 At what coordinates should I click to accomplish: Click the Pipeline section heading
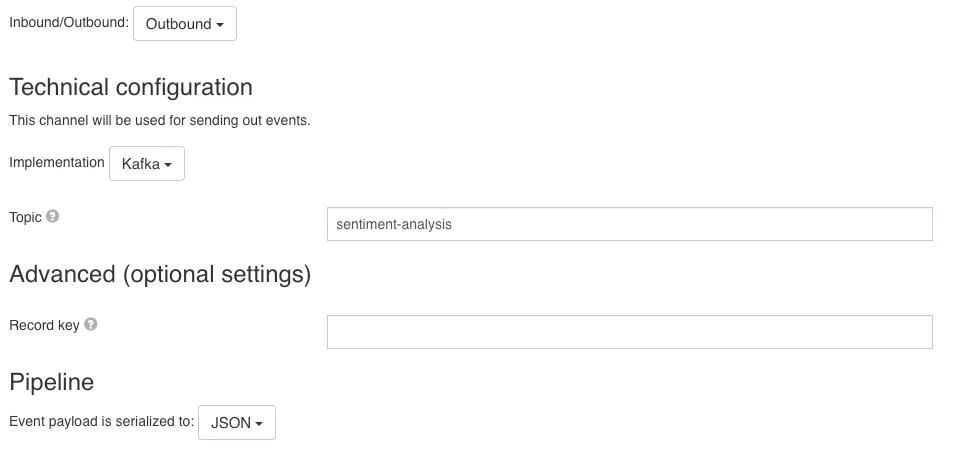click(52, 382)
